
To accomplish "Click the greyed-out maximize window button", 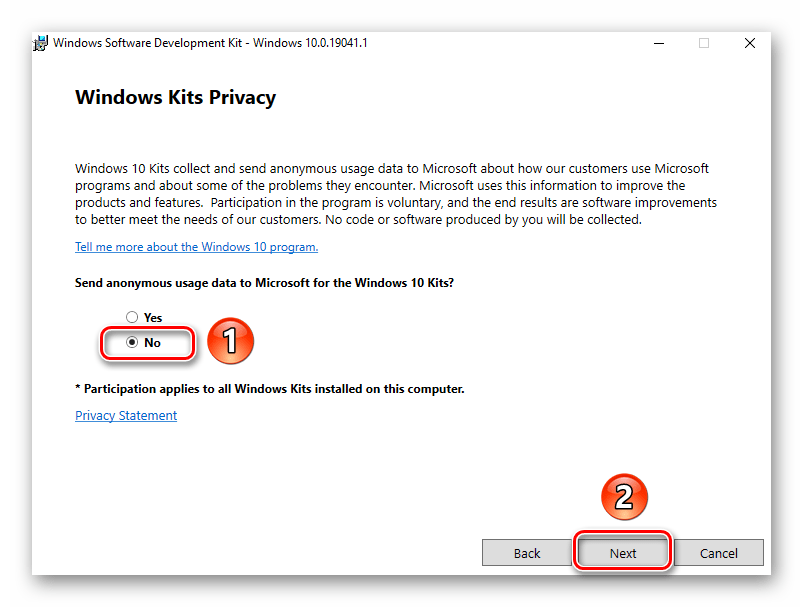I will tap(704, 44).
